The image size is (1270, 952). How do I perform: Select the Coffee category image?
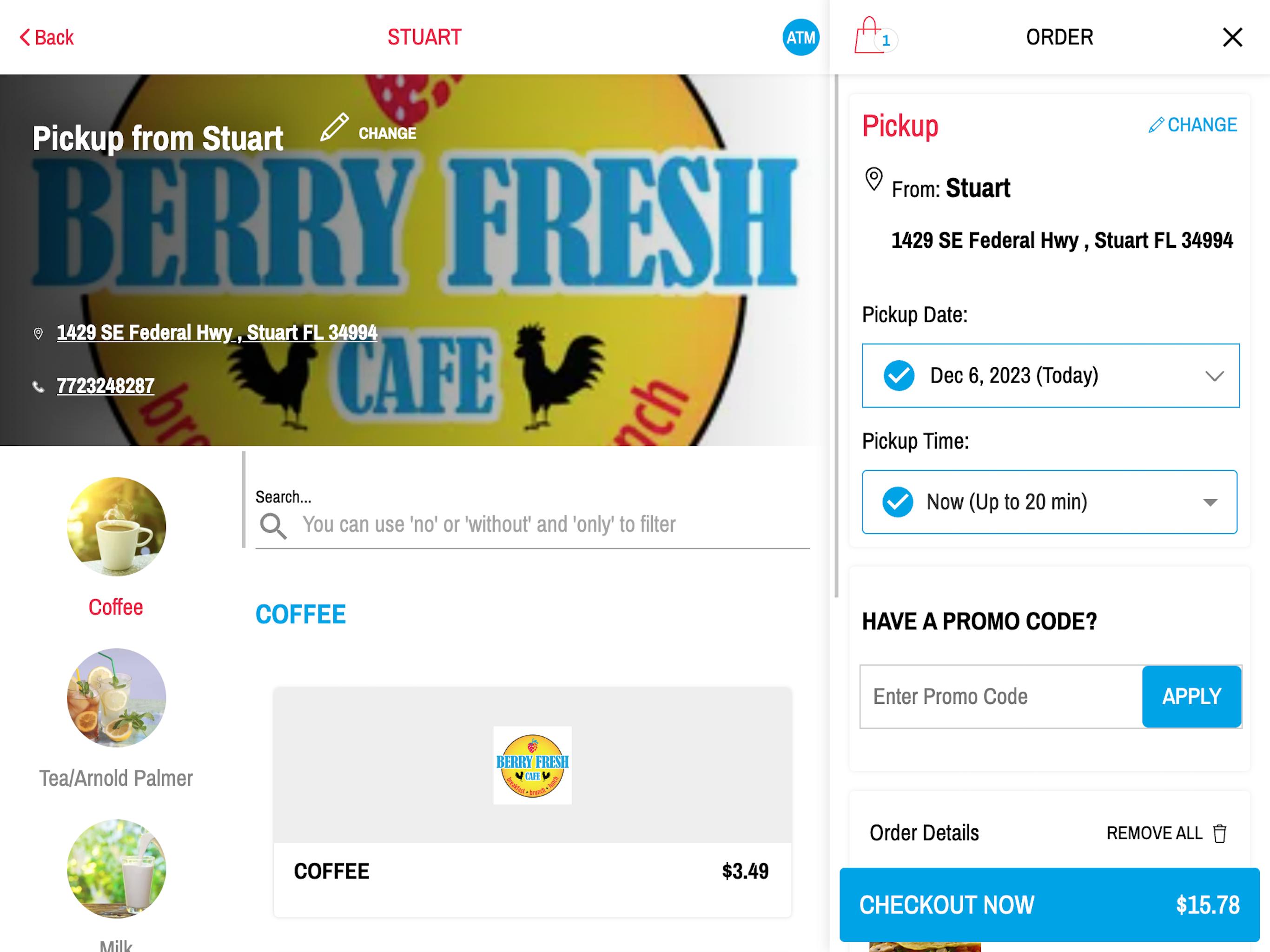(x=117, y=527)
